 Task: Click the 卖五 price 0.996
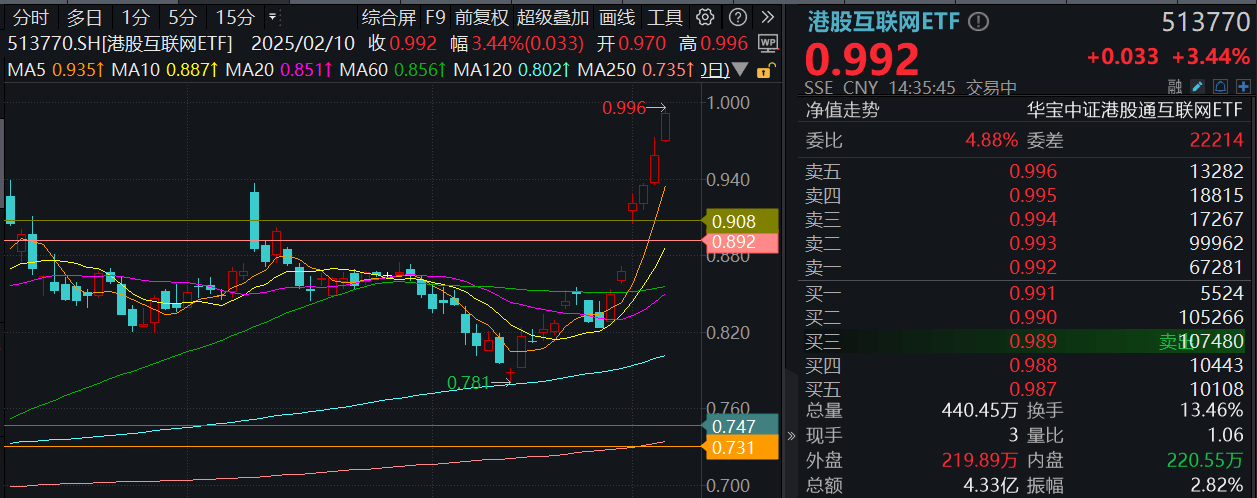click(x=1033, y=171)
